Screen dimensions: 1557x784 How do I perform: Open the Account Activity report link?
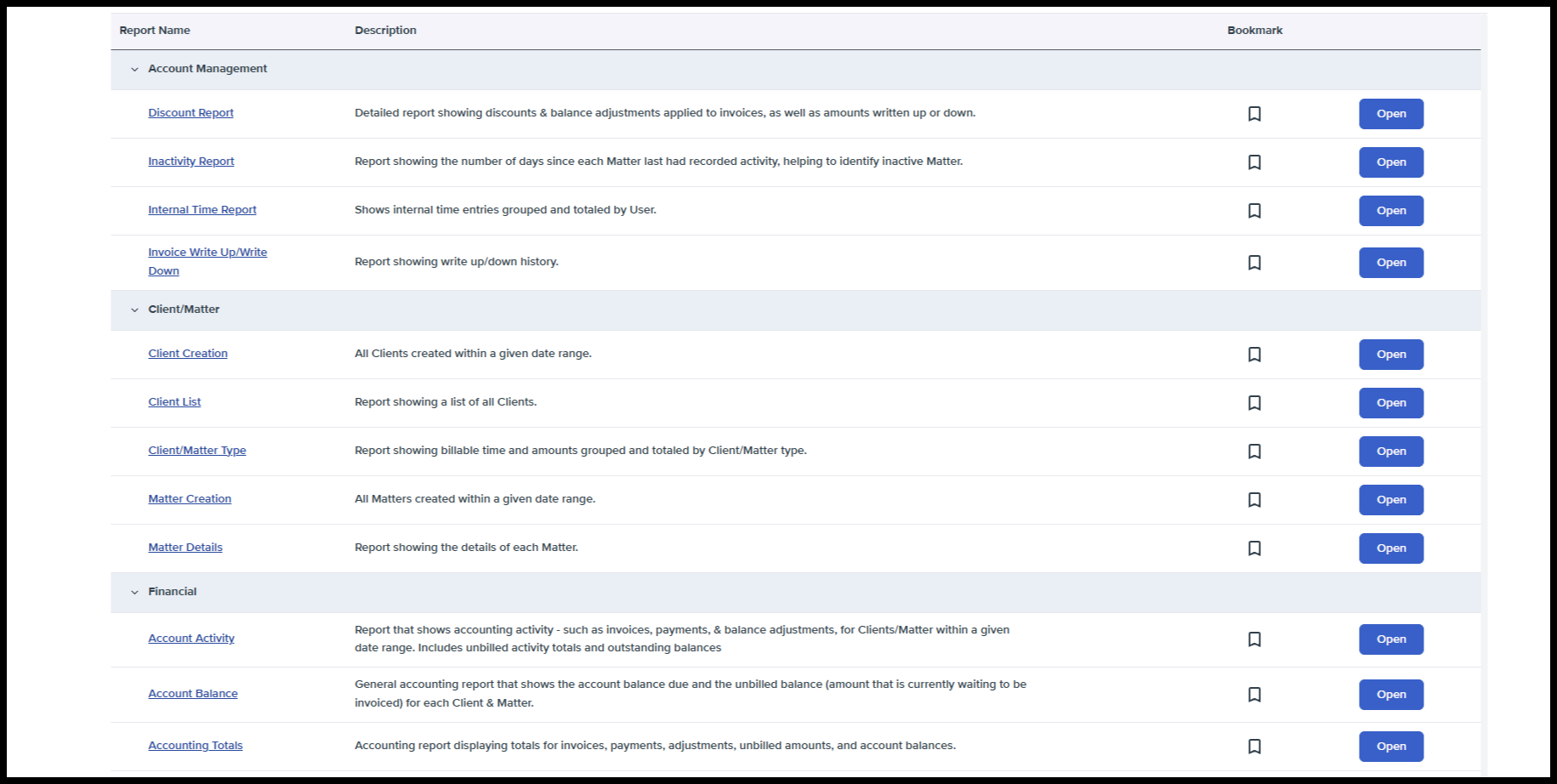tap(191, 639)
